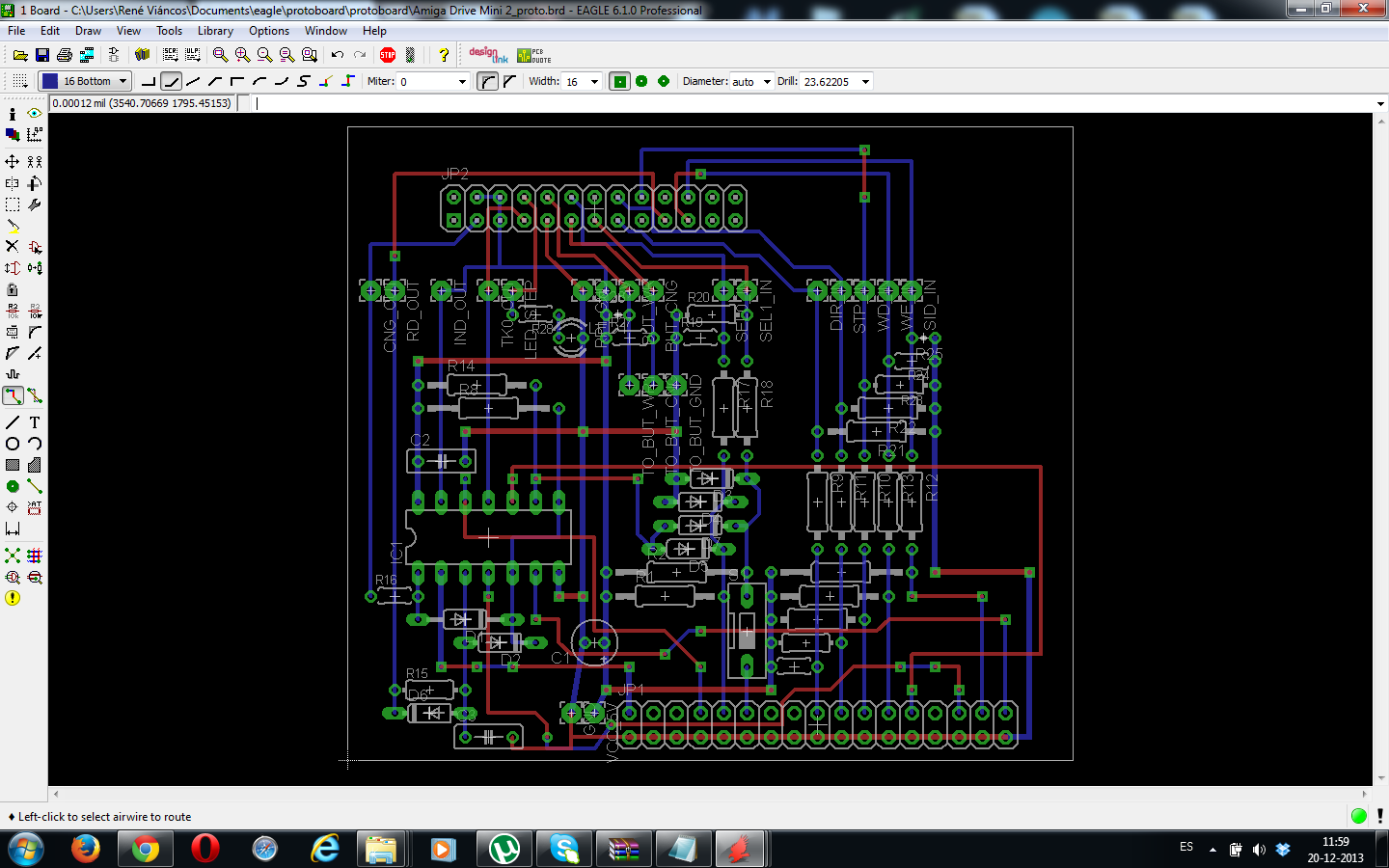Viewport: 1389px width, 868px height.
Task: Open the Design Rule Check warning icon
Action: 13,598
